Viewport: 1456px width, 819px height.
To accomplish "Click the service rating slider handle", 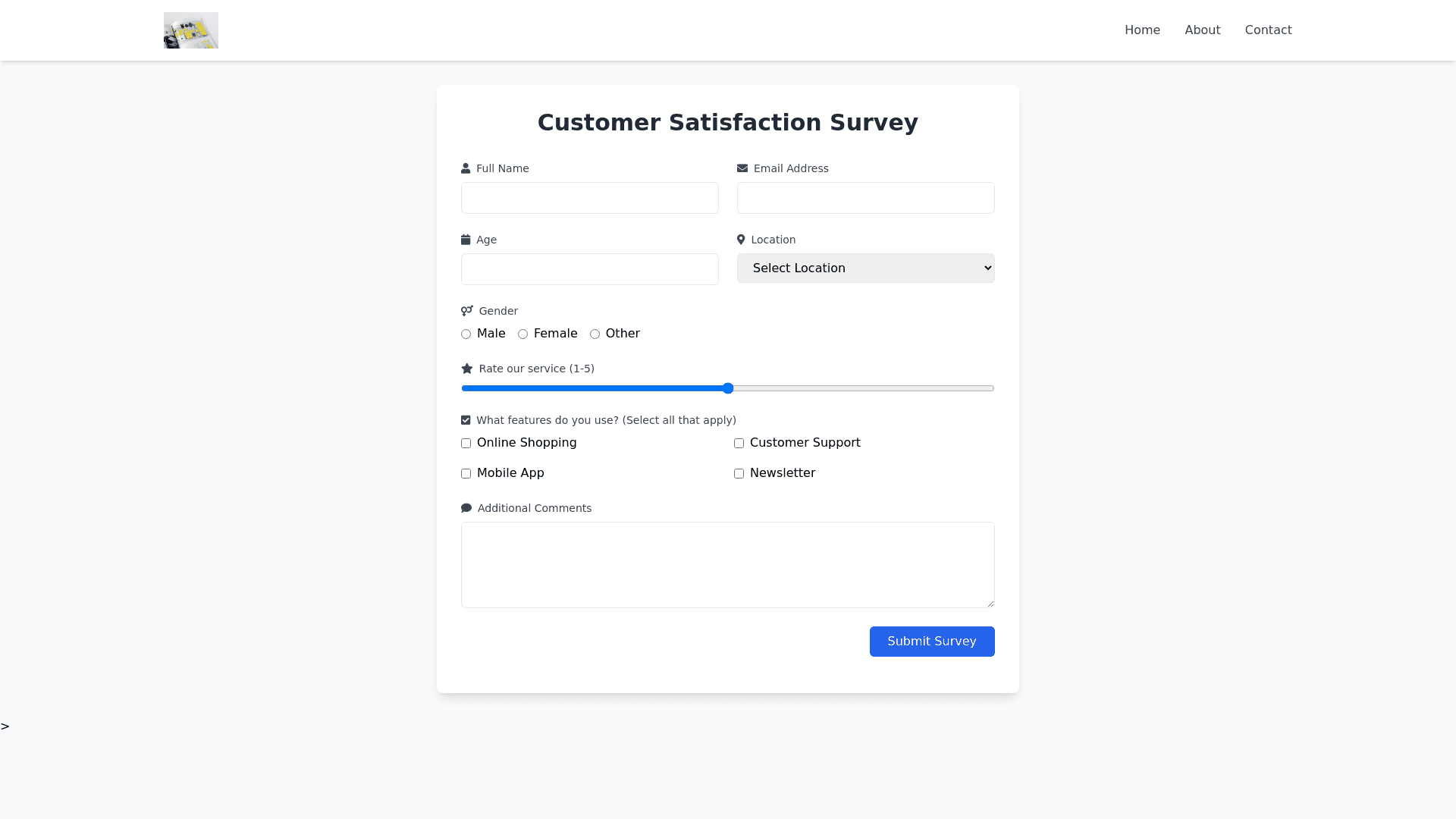I will (x=728, y=388).
